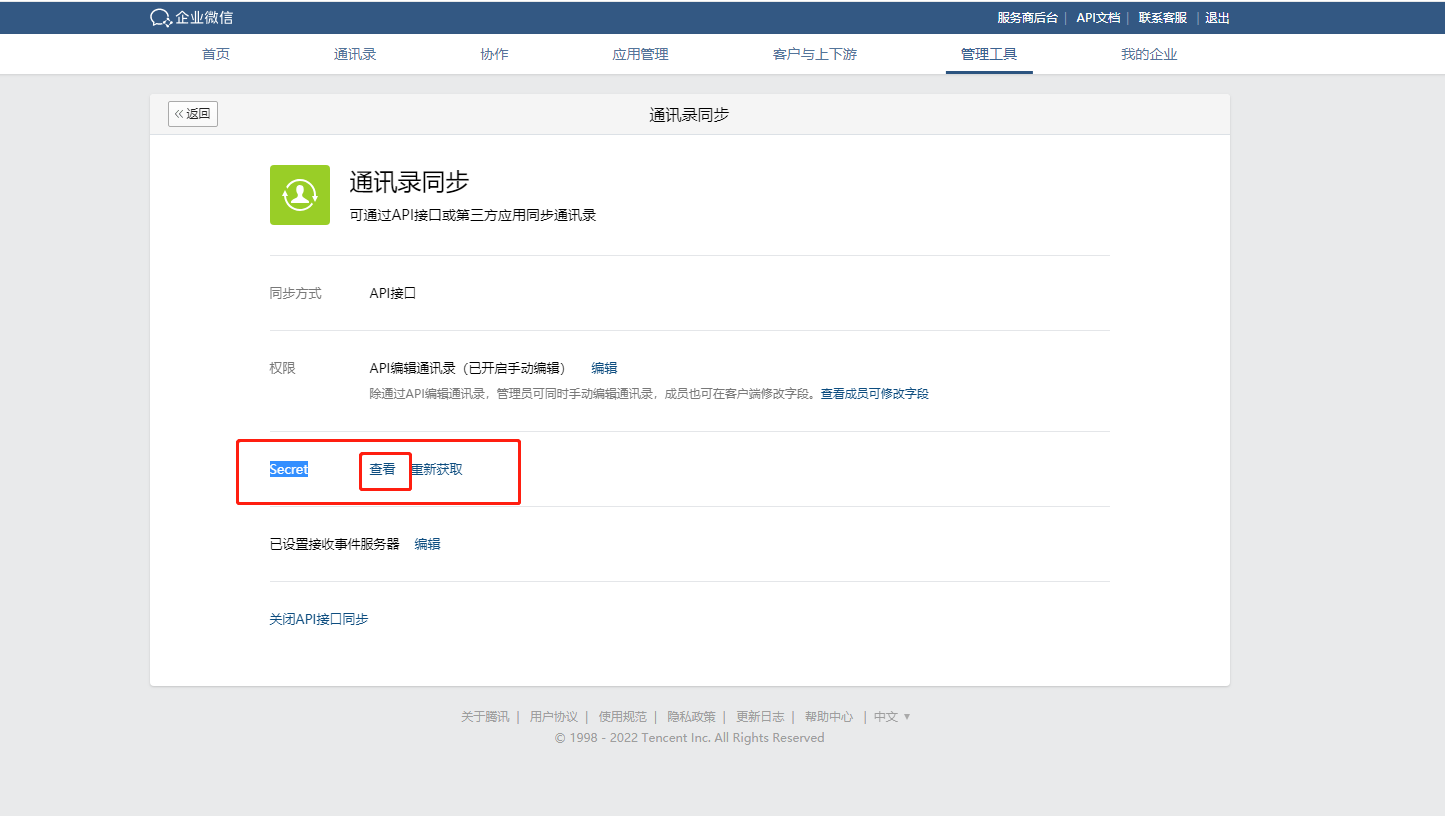Viewport: 1445px width, 816px height.
Task: Open the 查看成员可修改字段 link
Action: 875,394
